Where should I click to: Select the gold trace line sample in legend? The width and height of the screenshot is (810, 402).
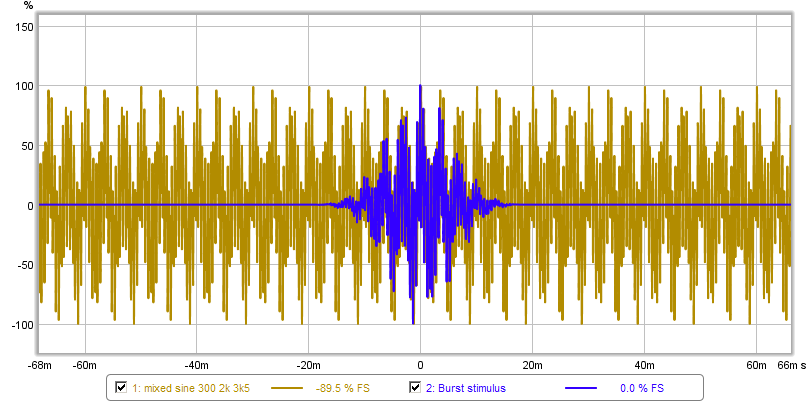point(287,388)
